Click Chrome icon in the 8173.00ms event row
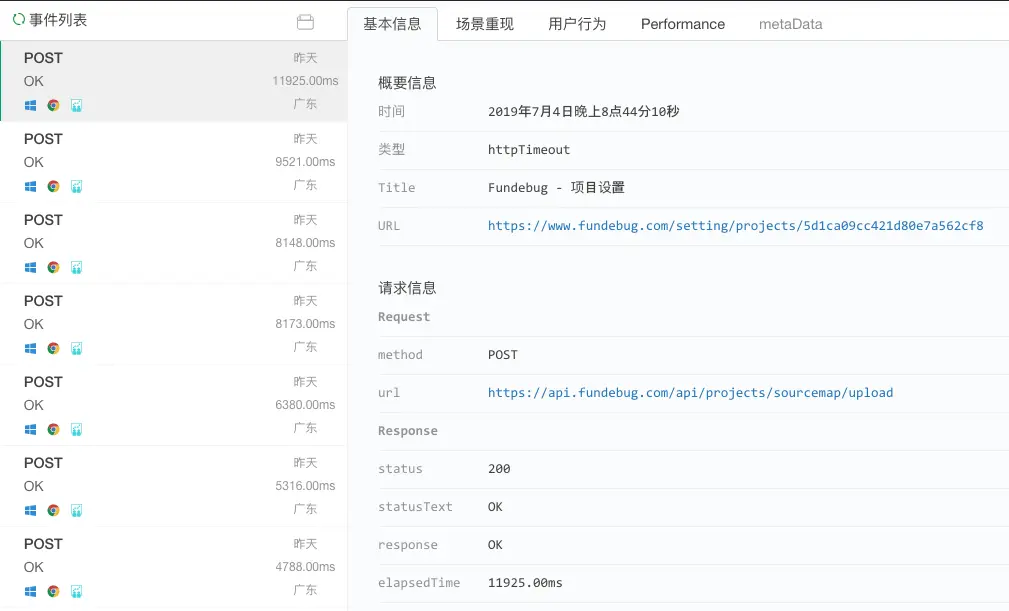1009x611 pixels. 53,349
